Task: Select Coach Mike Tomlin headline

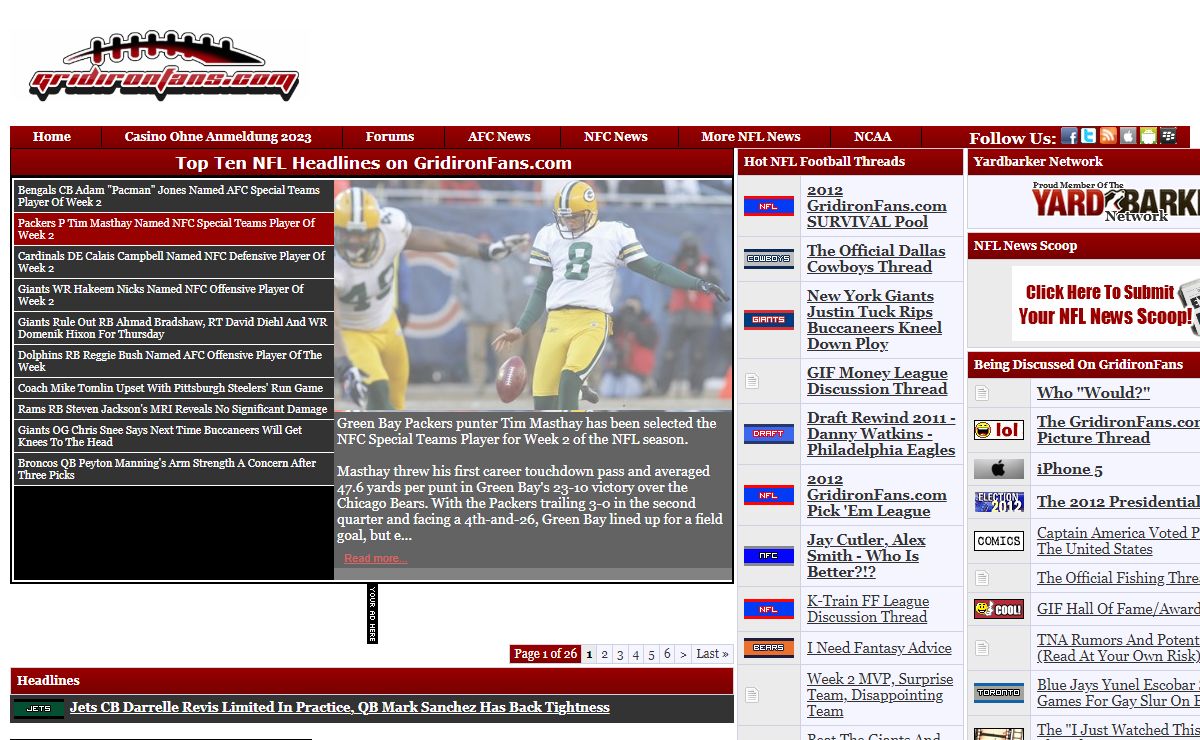Action: click(x=174, y=388)
